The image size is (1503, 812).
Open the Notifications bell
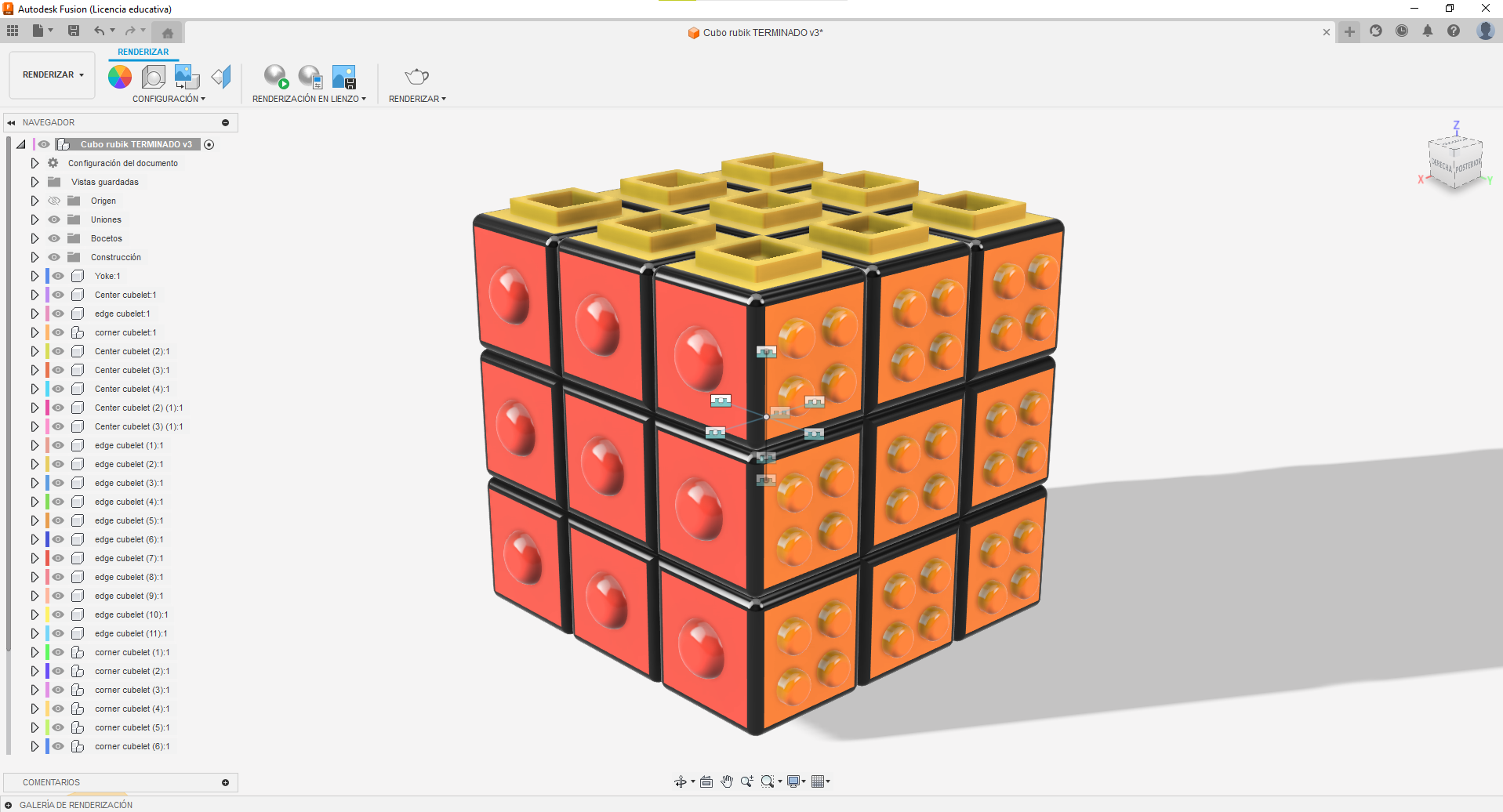click(1428, 31)
